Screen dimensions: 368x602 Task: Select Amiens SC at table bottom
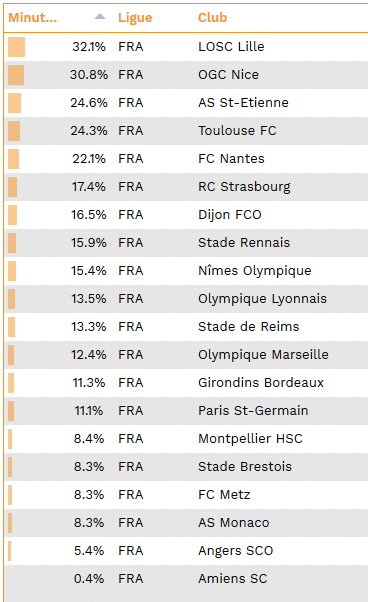pyautogui.click(x=233, y=579)
